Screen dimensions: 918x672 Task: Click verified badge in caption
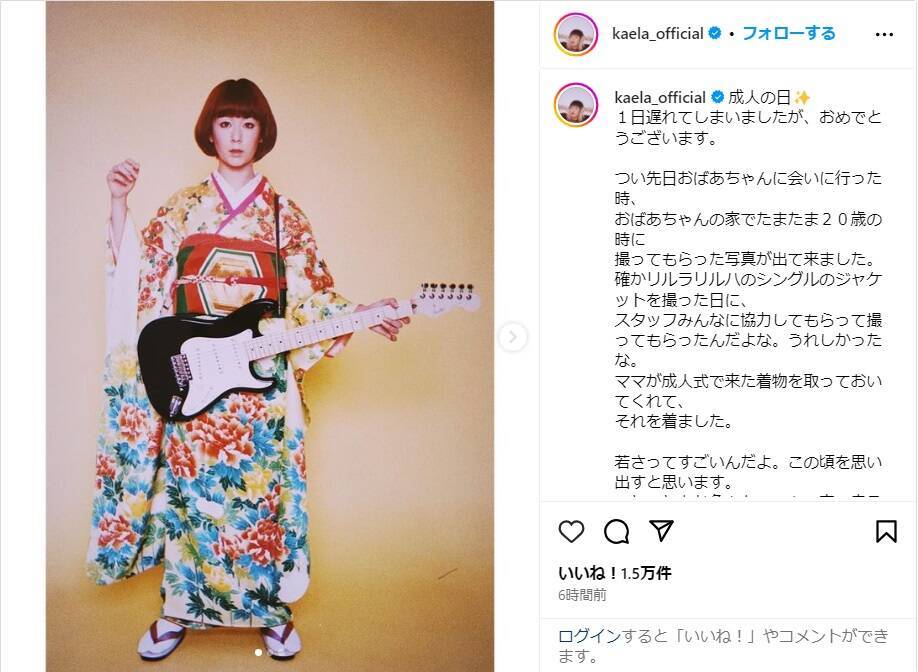tap(717, 97)
